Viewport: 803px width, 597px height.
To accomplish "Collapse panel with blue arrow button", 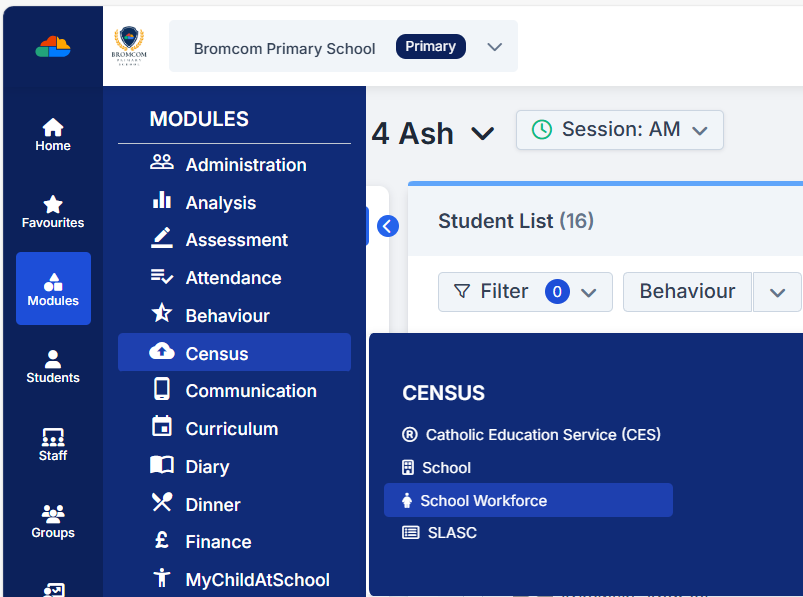I will 388,227.
